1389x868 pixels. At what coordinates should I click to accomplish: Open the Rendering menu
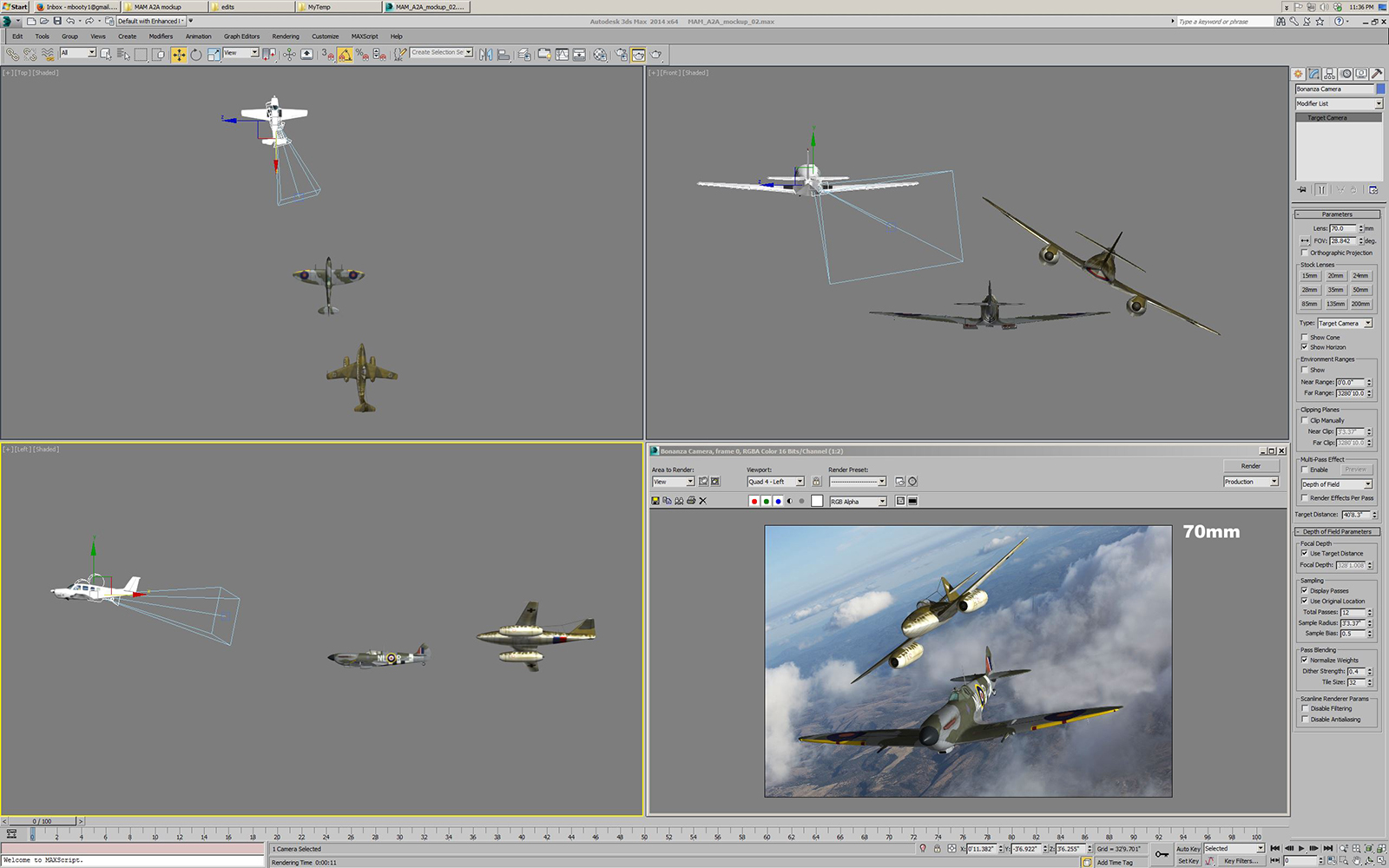pyautogui.click(x=285, y=36)
